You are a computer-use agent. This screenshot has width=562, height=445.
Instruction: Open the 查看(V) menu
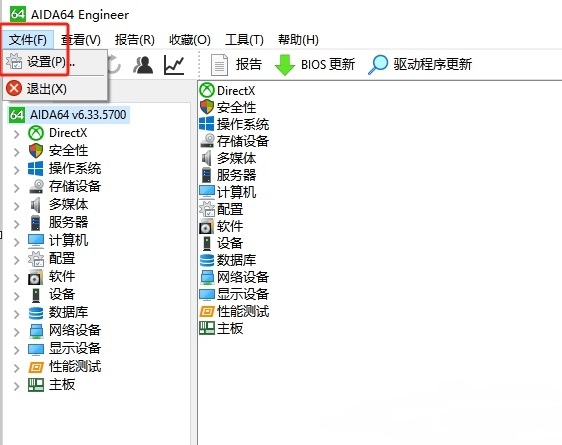coord(81,39)
